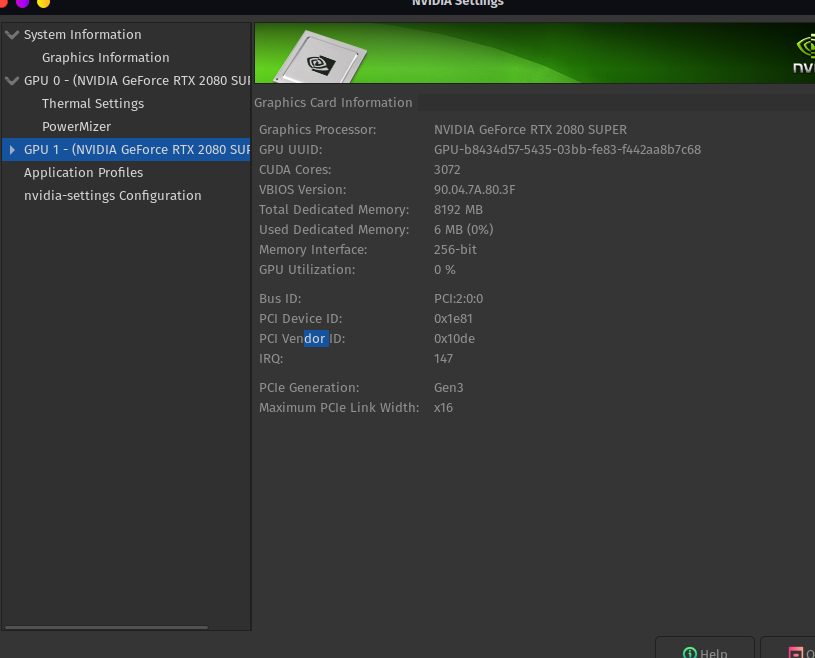815x658 pixels.
Task: Click the Maximum PCIe Link Width value x16
Action: 443,408
